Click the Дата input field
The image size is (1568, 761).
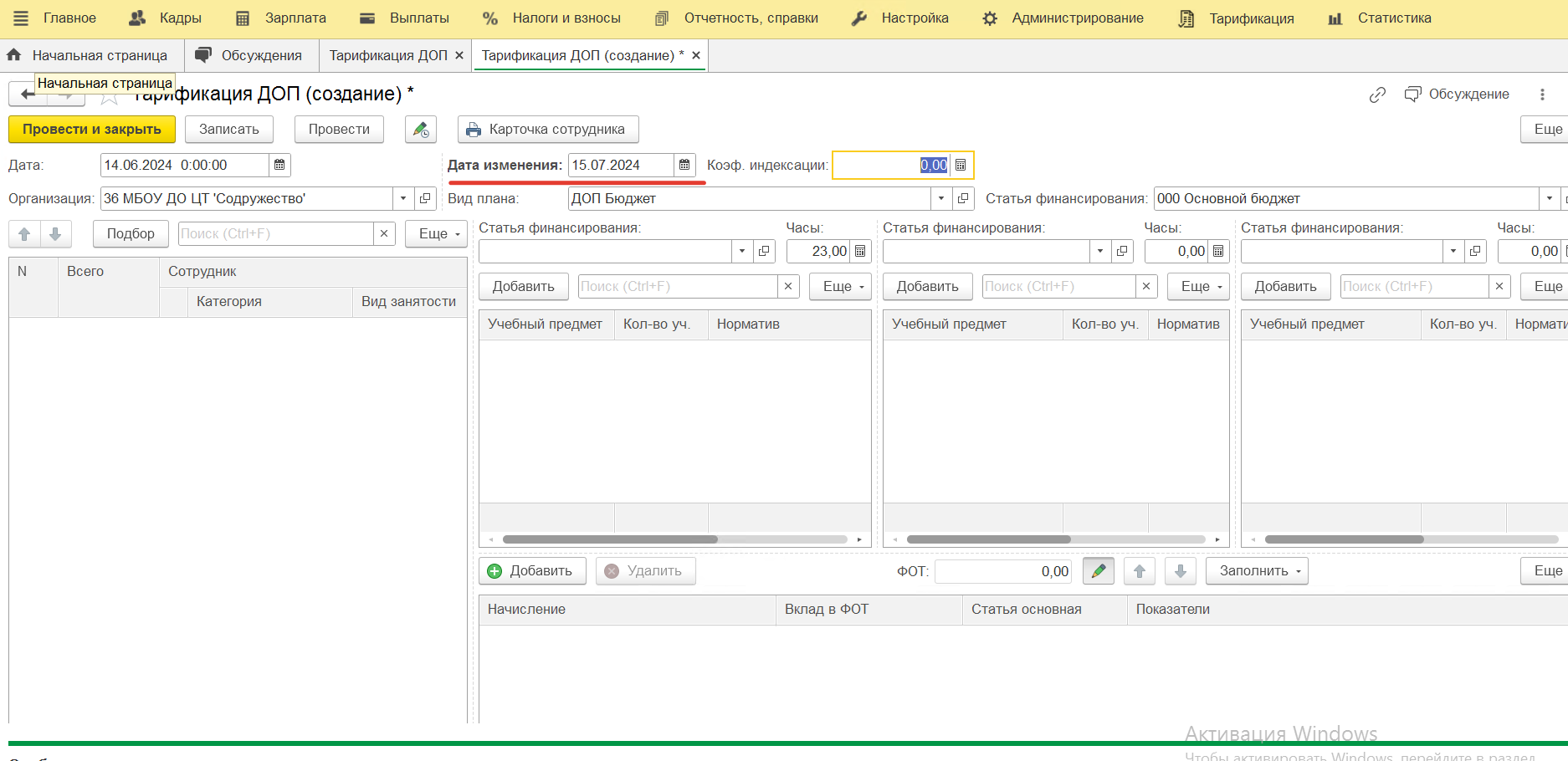click(184, 165)
